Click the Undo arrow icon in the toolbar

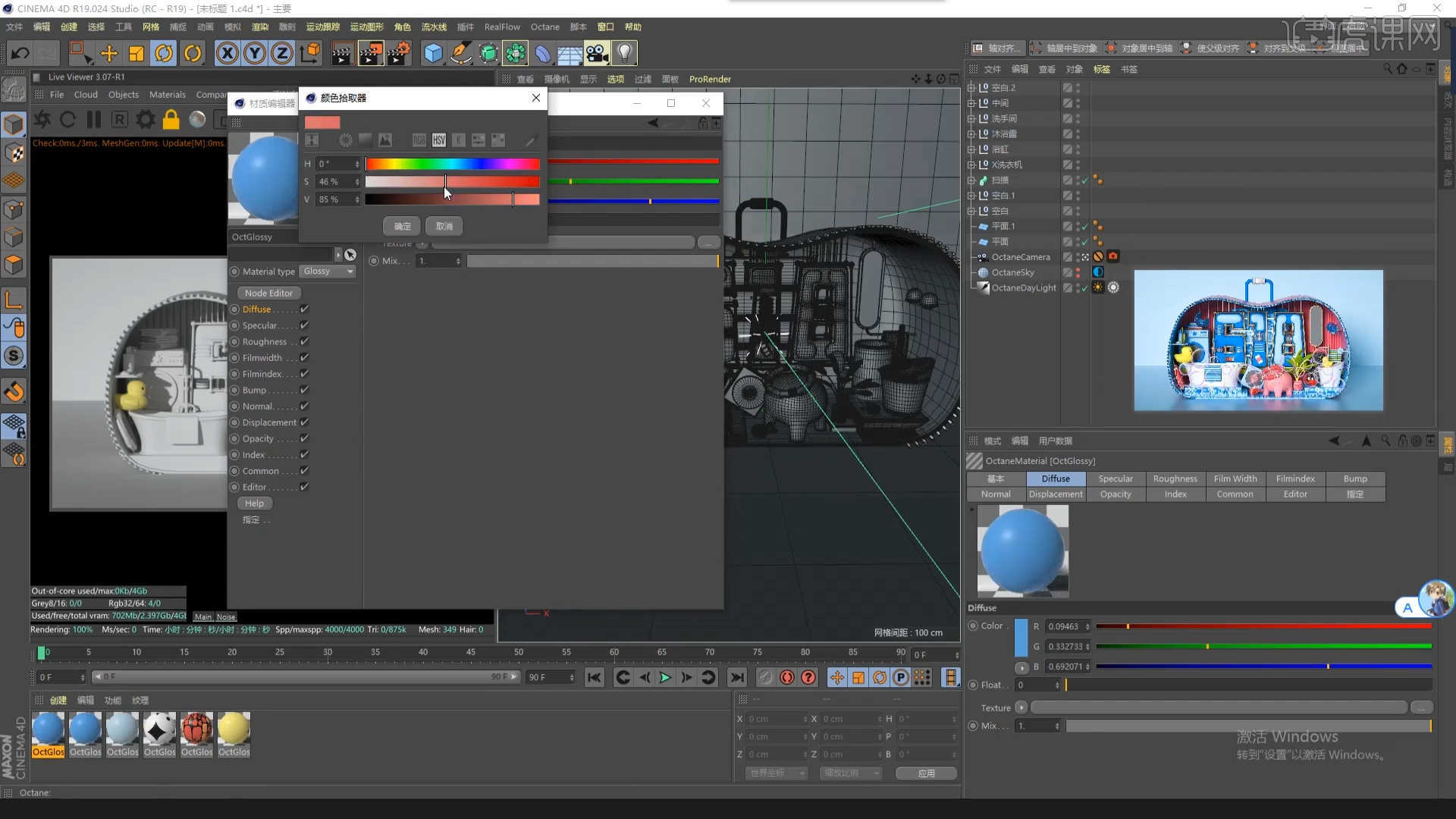(x=20, y=53)
